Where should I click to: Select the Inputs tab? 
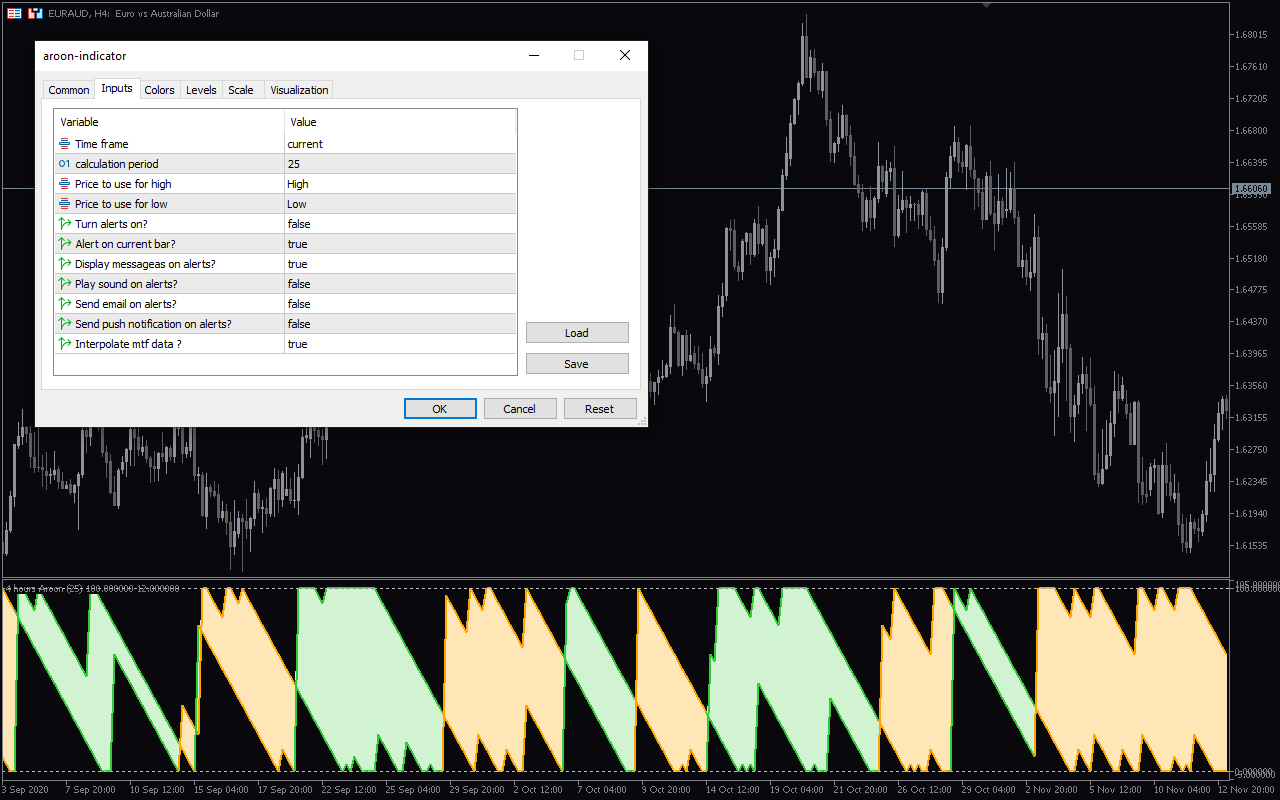click(117, 88)
